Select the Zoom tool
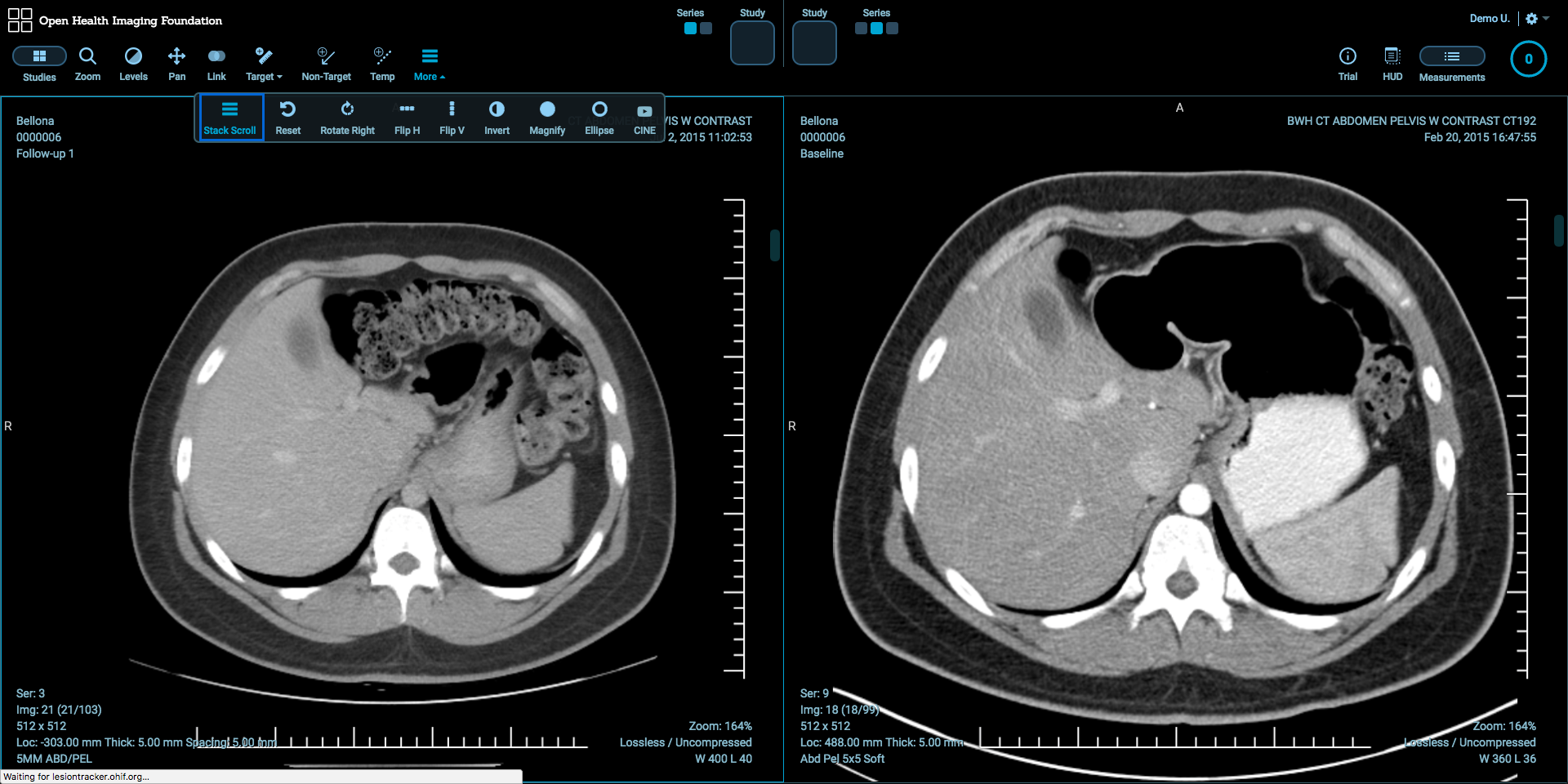 tap(87, 64)
